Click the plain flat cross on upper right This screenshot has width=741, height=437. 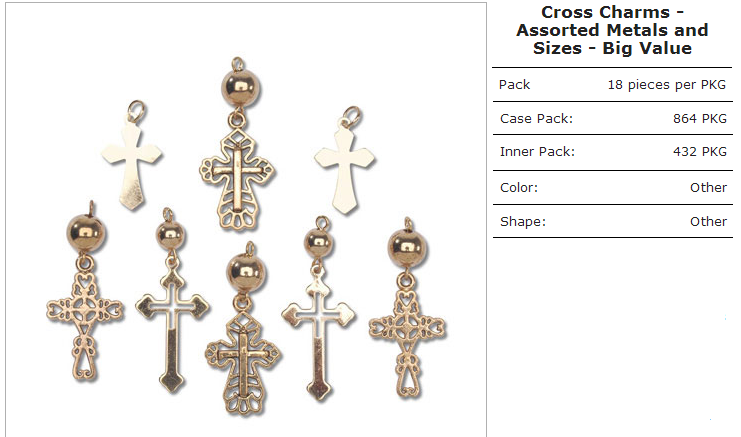[346, 161]
